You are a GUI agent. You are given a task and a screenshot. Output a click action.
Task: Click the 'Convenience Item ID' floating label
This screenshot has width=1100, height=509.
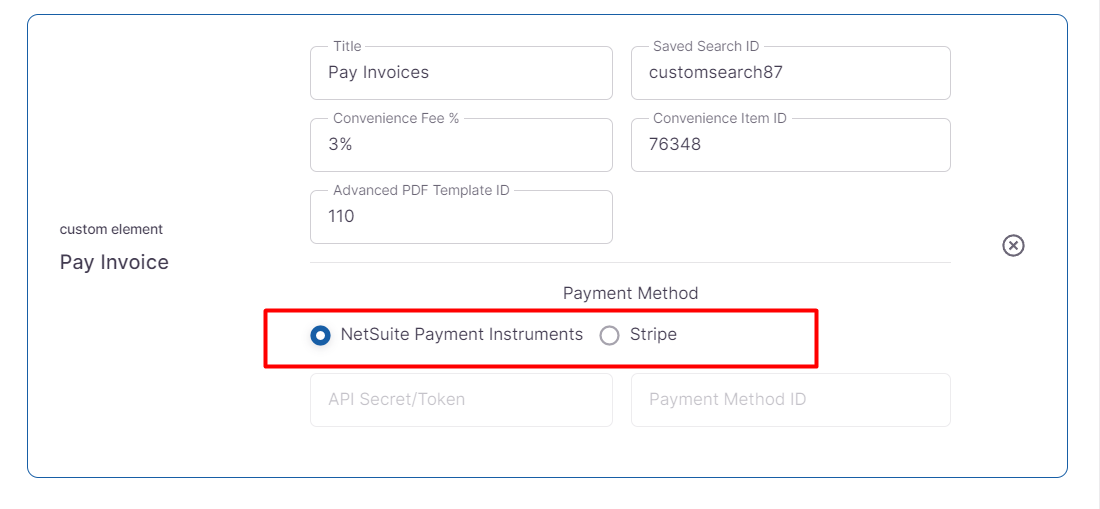(x=719, y=118)
